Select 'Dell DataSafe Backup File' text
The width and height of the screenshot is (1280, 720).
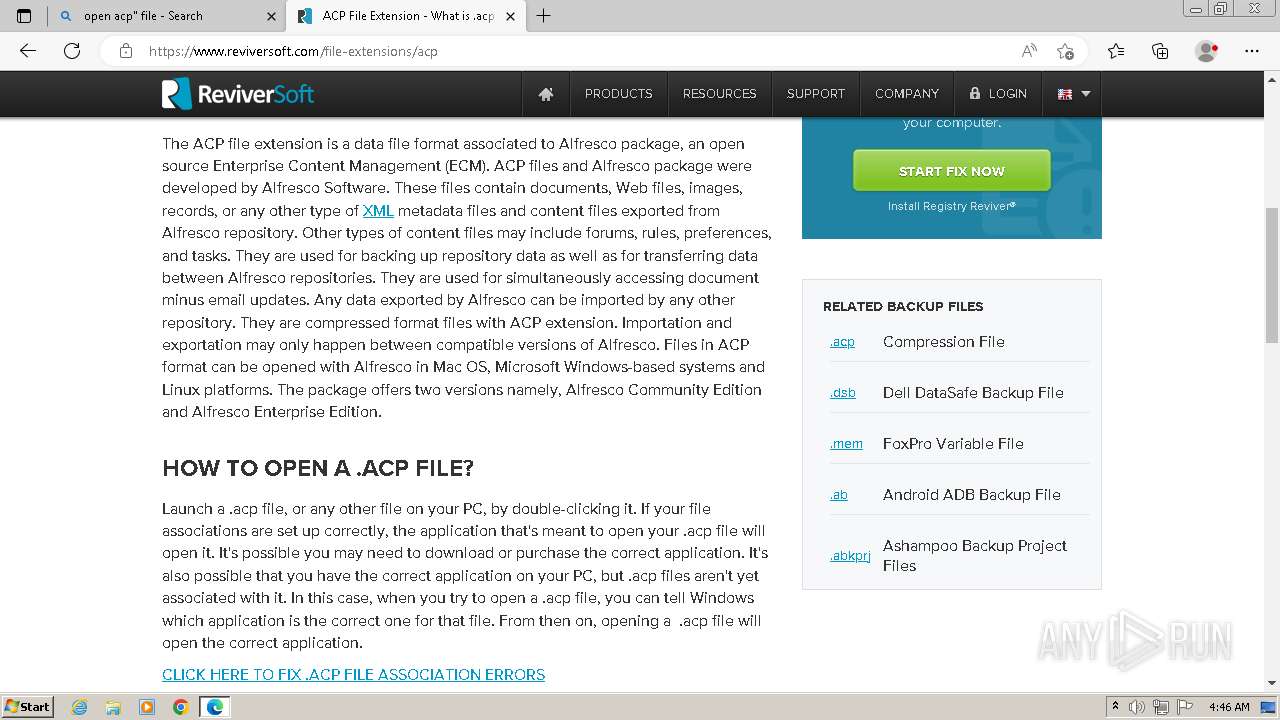click(x=973, y=393)
